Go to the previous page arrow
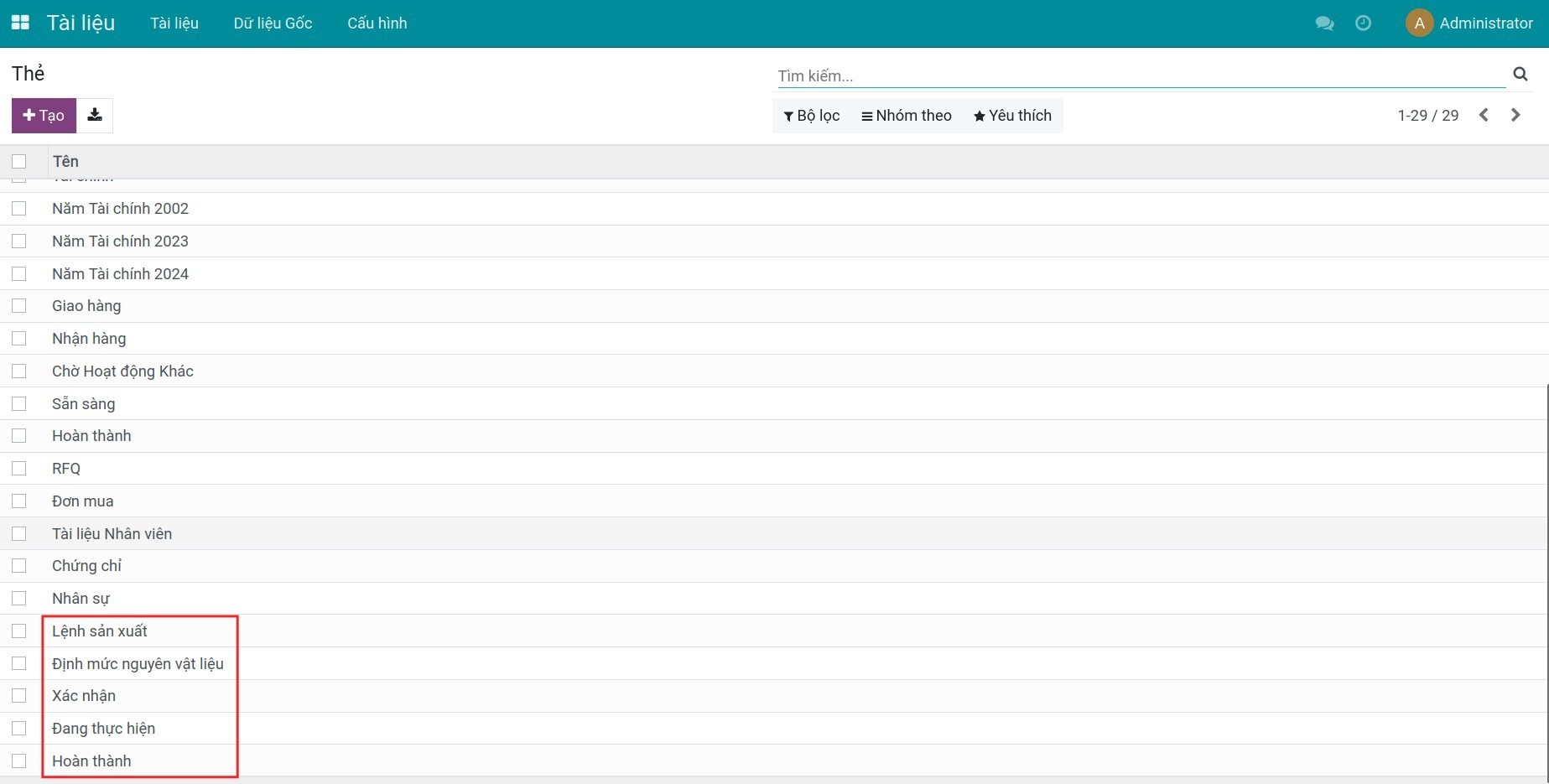Image resolution: width=1549 pixels, height=784 pixels. point(1484,116)
